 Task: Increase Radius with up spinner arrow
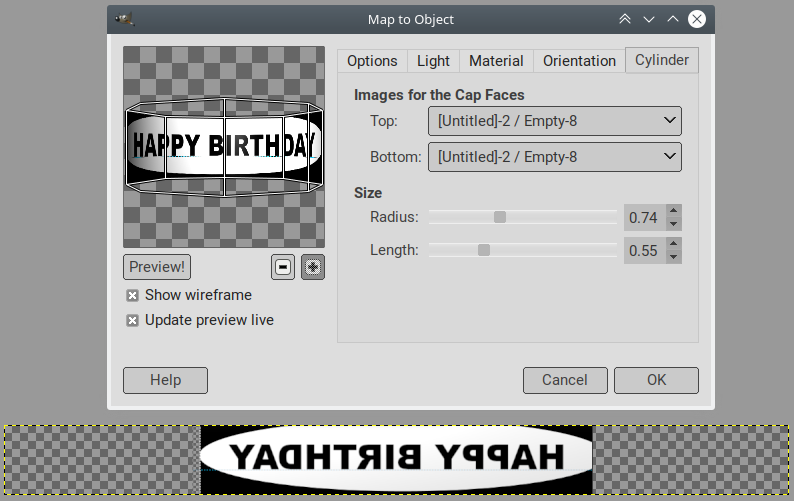(x=673, y=211)
